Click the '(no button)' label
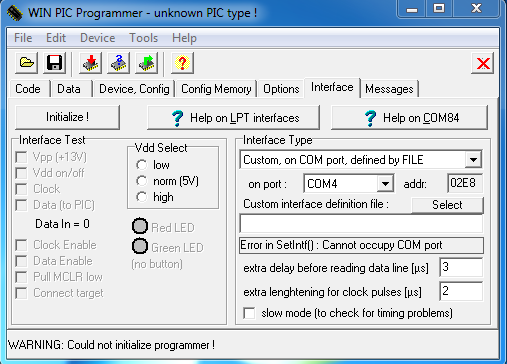Viewport: 507px width, 364px height. click(x=157, y=264)
